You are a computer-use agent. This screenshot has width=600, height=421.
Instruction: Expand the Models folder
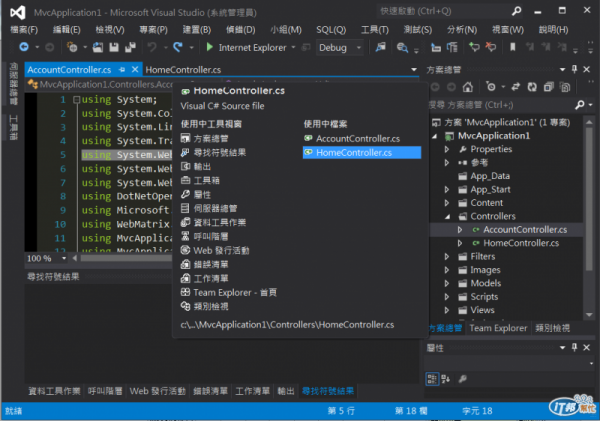pos(447,283)
